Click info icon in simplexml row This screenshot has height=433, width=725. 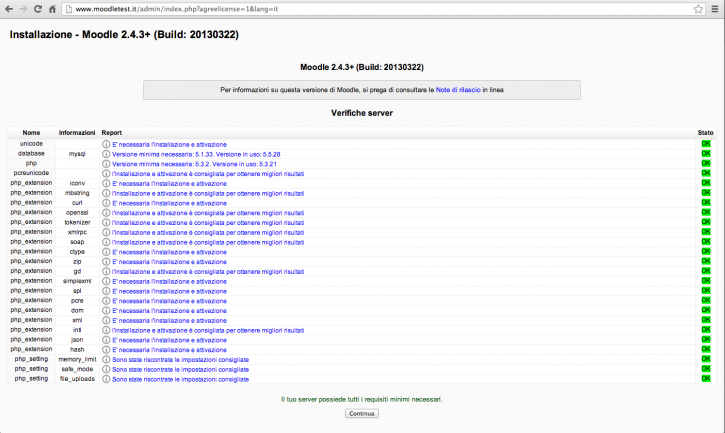coord(106,281)
